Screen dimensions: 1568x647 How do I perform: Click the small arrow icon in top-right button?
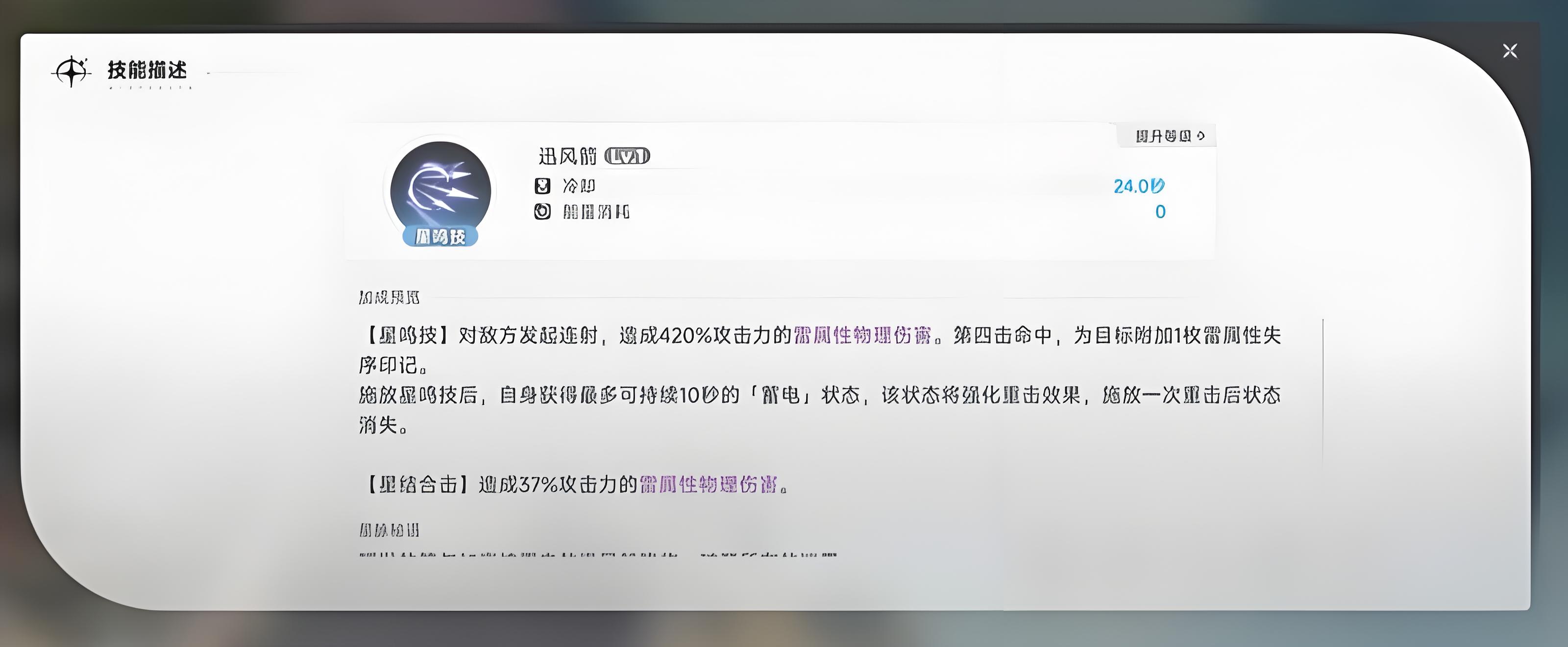pos(1200,136)
